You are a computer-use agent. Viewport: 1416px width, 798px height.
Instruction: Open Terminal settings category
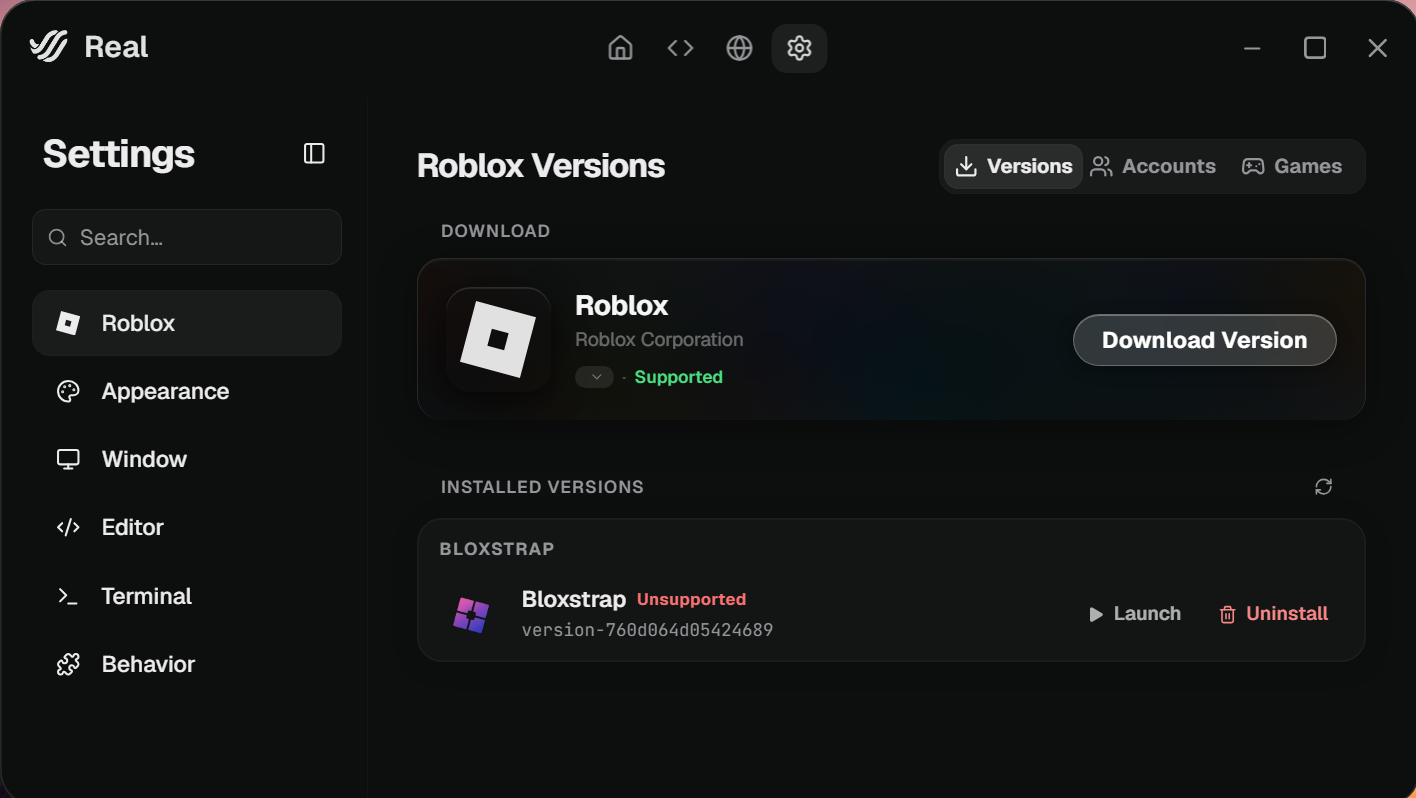tap(187, 596)
